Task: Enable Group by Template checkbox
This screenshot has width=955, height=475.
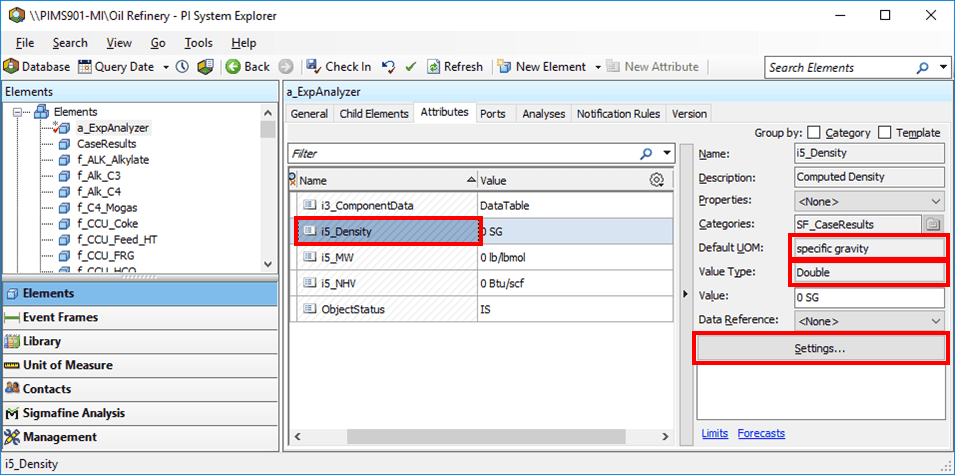Action: pos(884,133)
